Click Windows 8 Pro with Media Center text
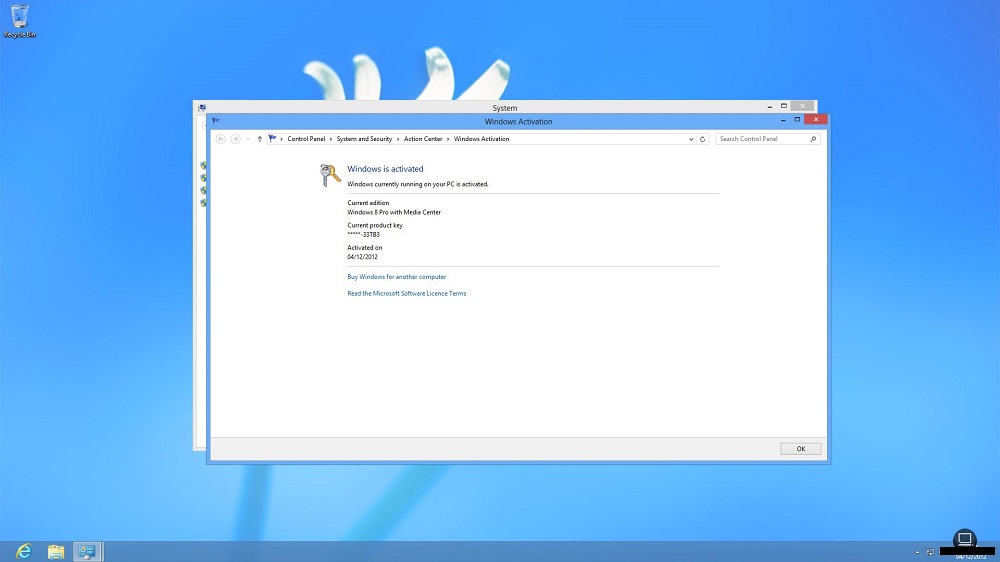The width and height of the screenshot is (1000, 562). tap(394, 212)
